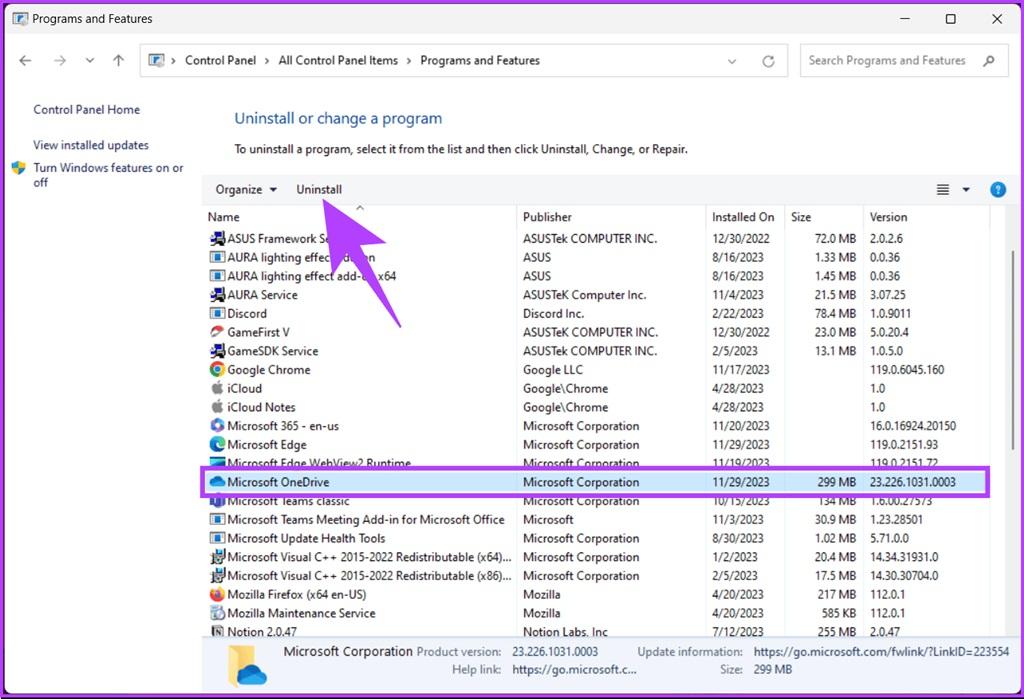Click the Control Panel icon in address bar

157,61
